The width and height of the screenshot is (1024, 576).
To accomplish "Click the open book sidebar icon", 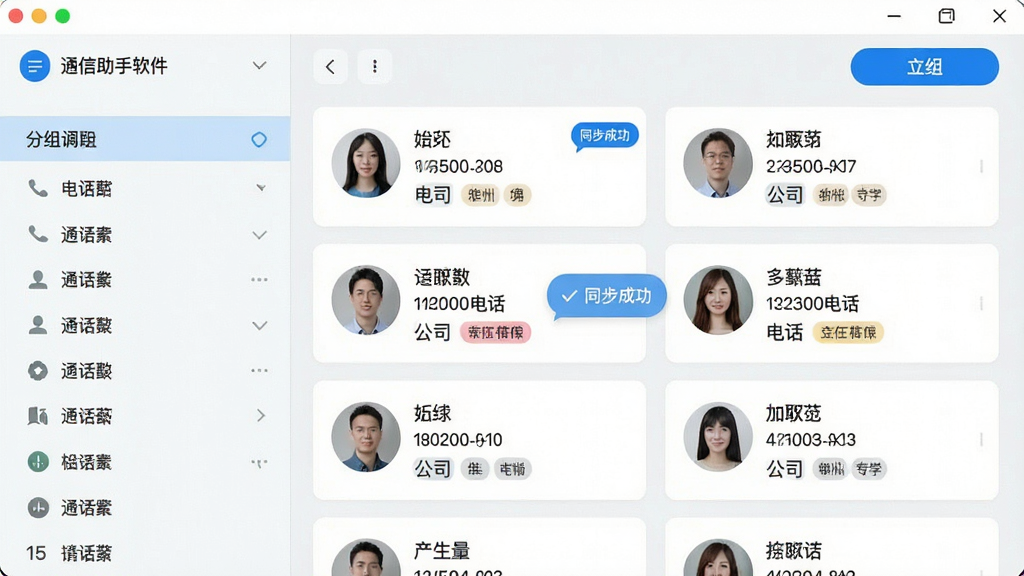I will point(38,416).
